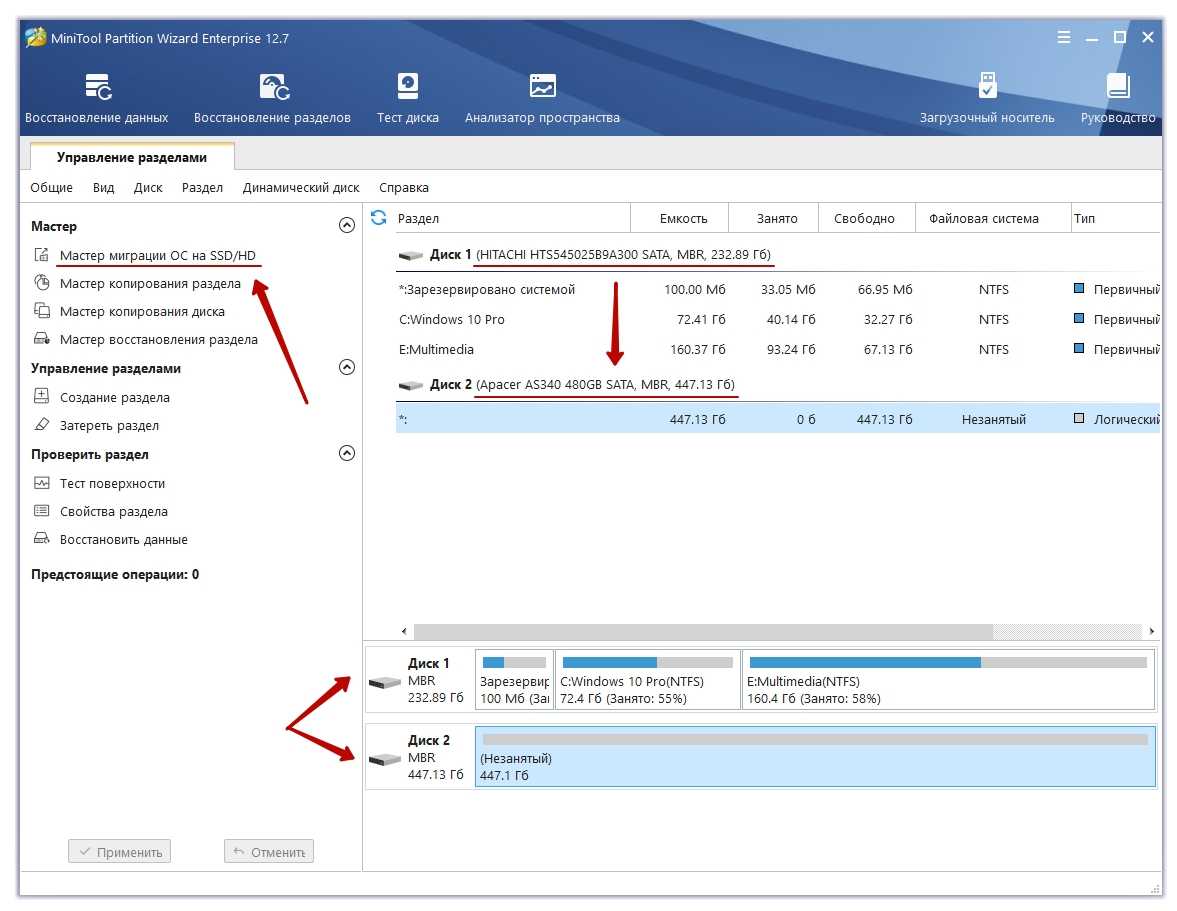Click the scroll right arrow under table

[1151, 631]
